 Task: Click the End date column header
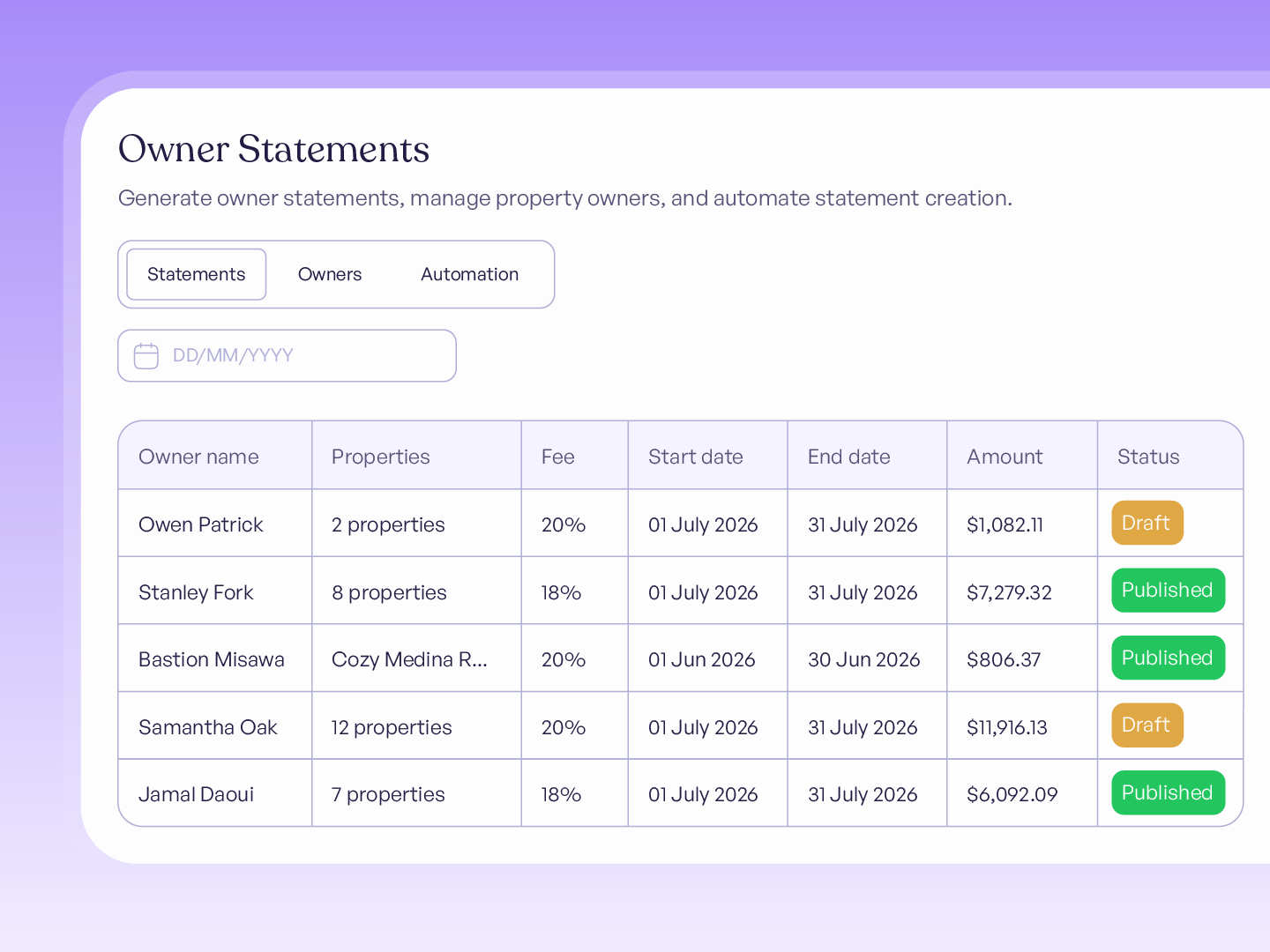coord(848,457)
